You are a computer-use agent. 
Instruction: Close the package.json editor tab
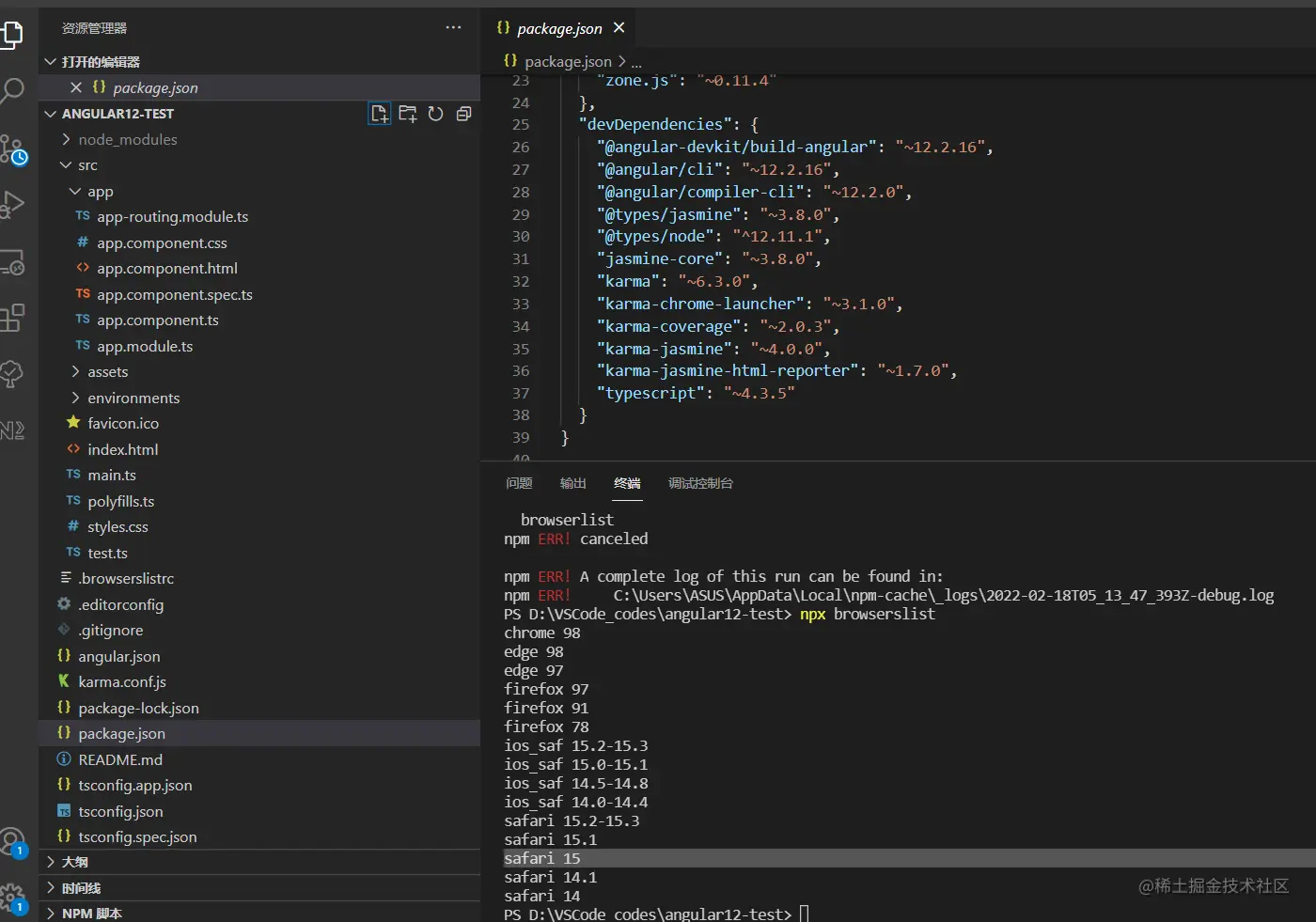coord(619,28)
